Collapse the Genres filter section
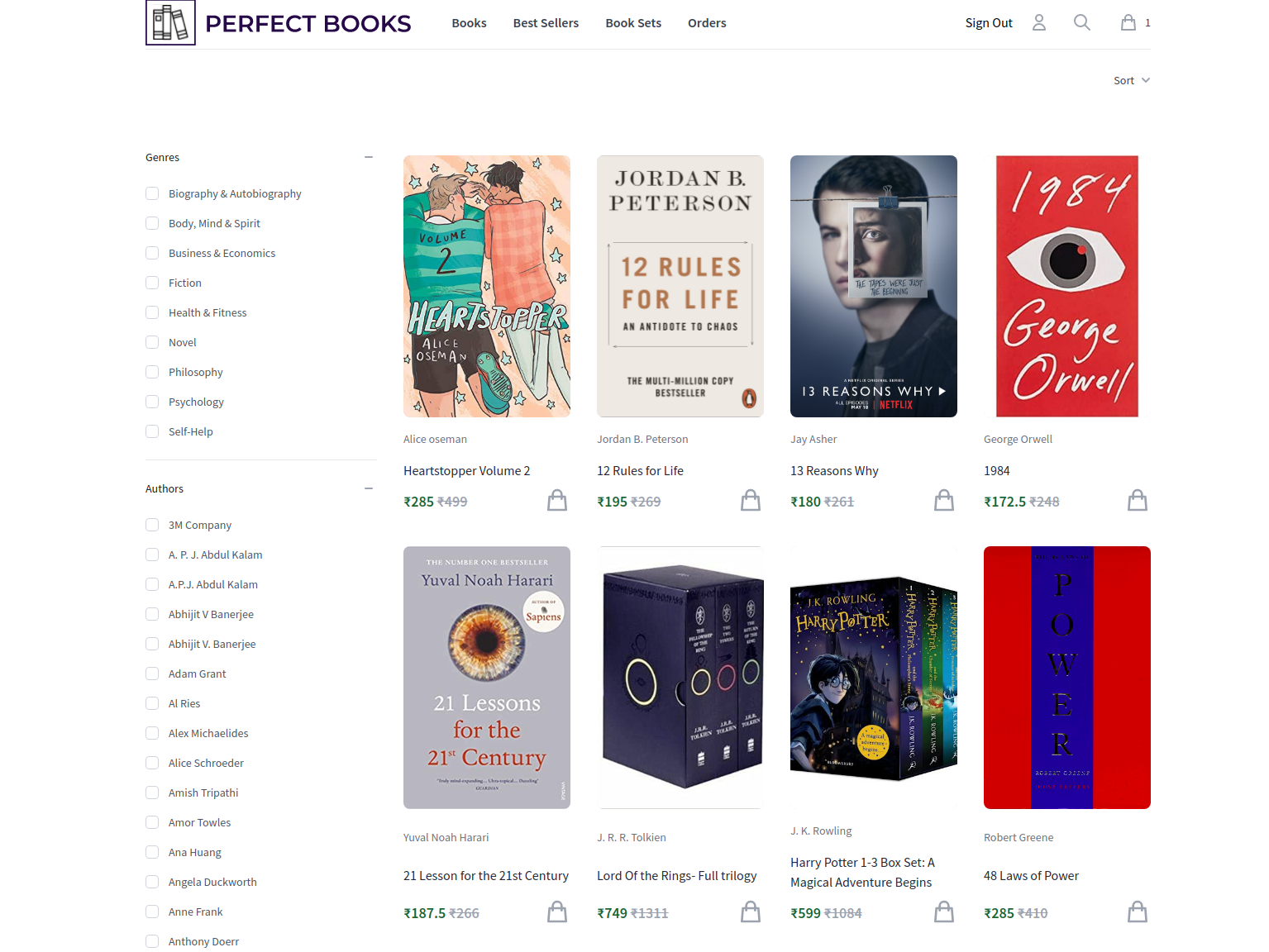Screen dimensions: 1269x952 369,157
